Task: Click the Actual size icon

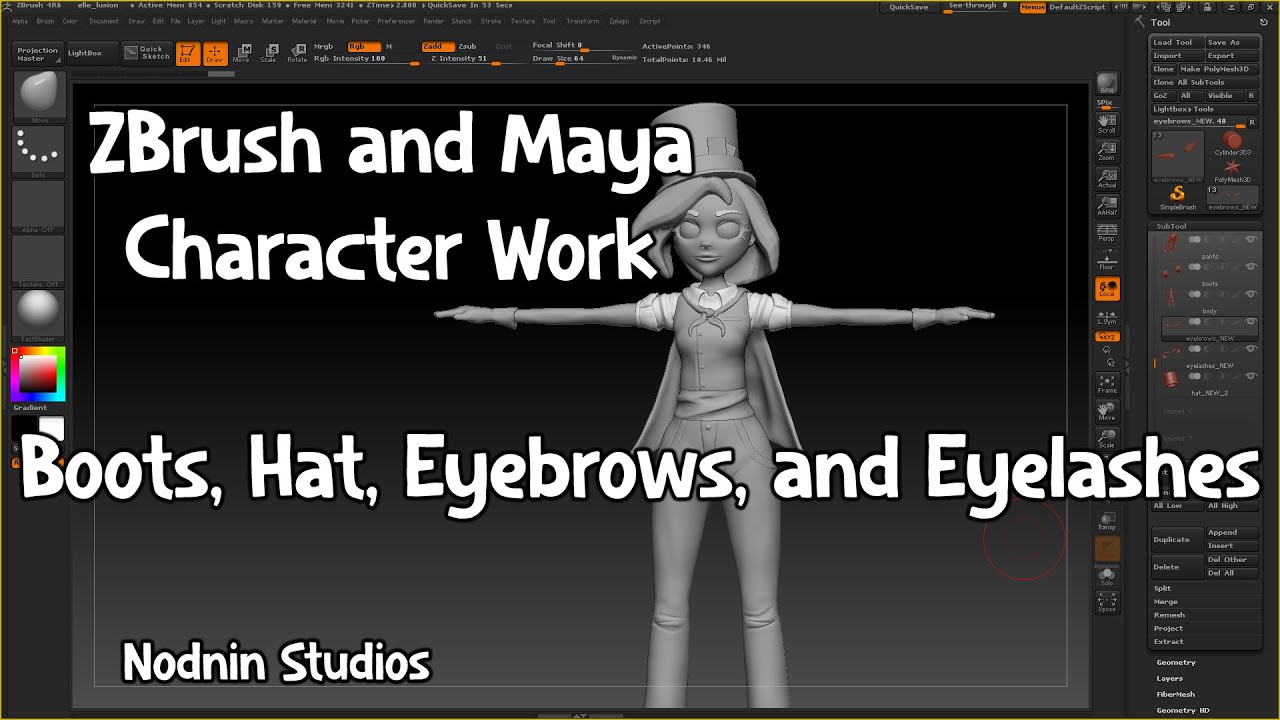Action: click(x=1107, y=178)
